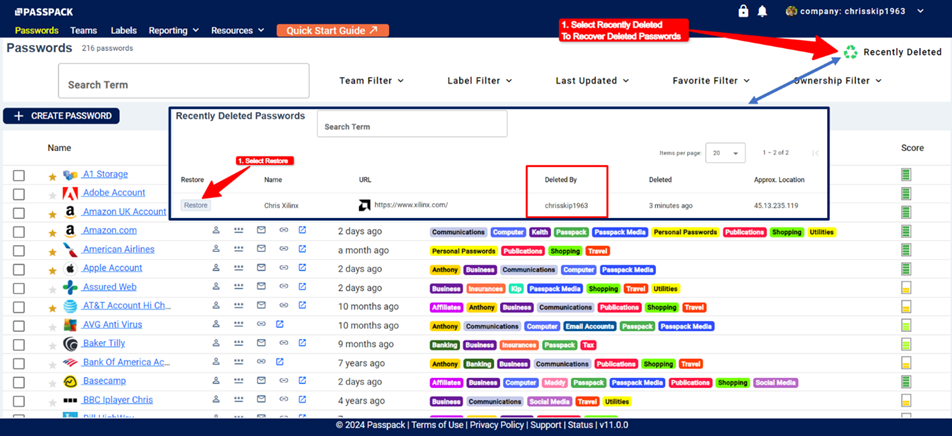The image size is (952, 436).
Task: Toggle the favorite star for Adobe Account
Action: pyautogui.click(x=52, y=195)
